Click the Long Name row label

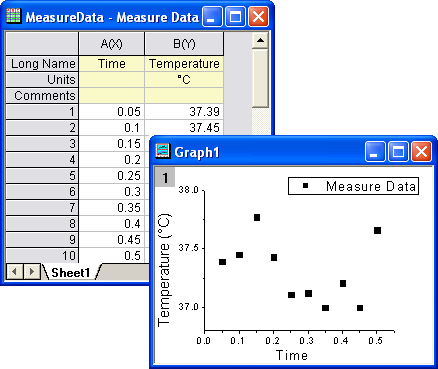42,64
